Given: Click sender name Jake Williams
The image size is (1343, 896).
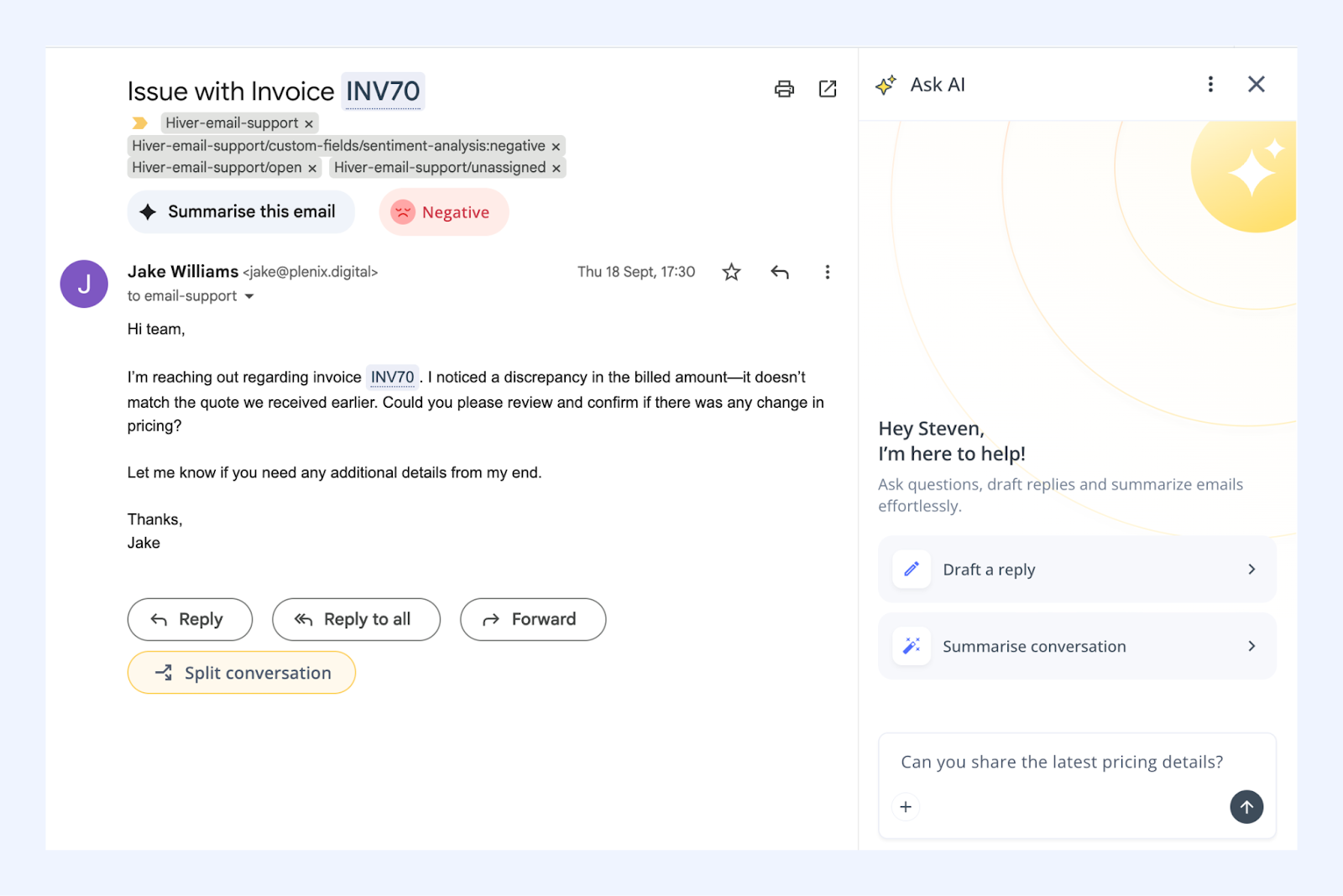Looking at the screenshot, I should (x=183, y=272).
